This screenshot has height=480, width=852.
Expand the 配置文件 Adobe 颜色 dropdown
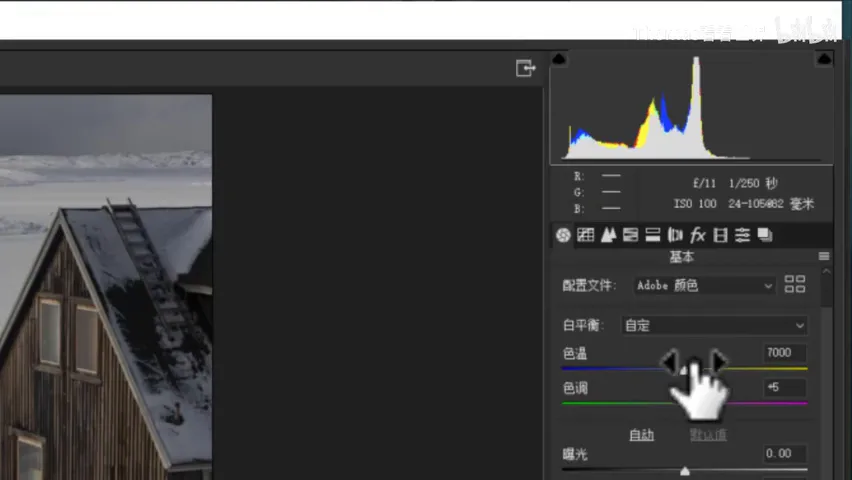pos(704,285)
